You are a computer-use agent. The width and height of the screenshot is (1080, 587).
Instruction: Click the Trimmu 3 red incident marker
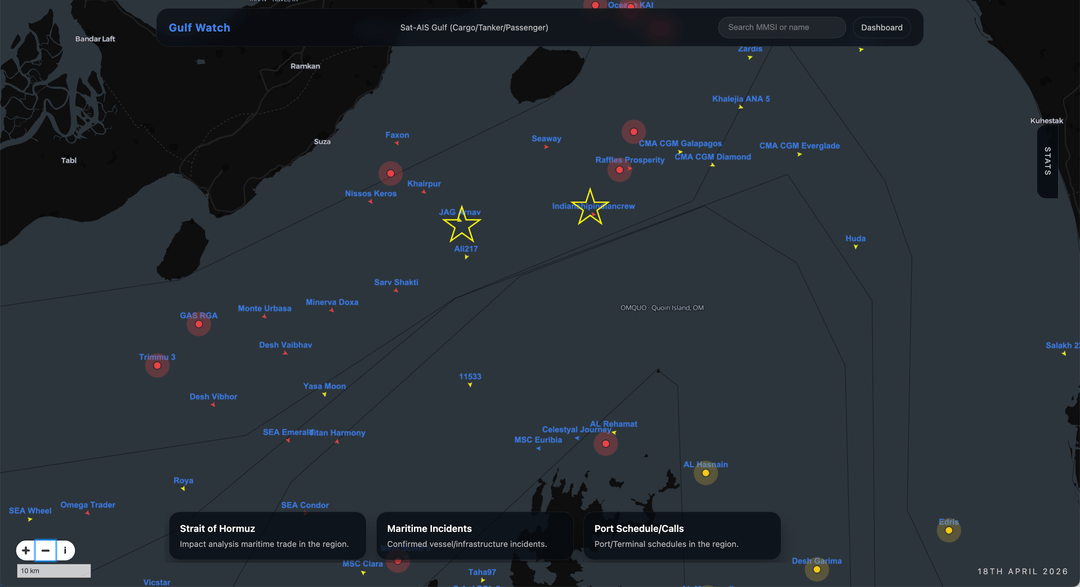point(157,365)
